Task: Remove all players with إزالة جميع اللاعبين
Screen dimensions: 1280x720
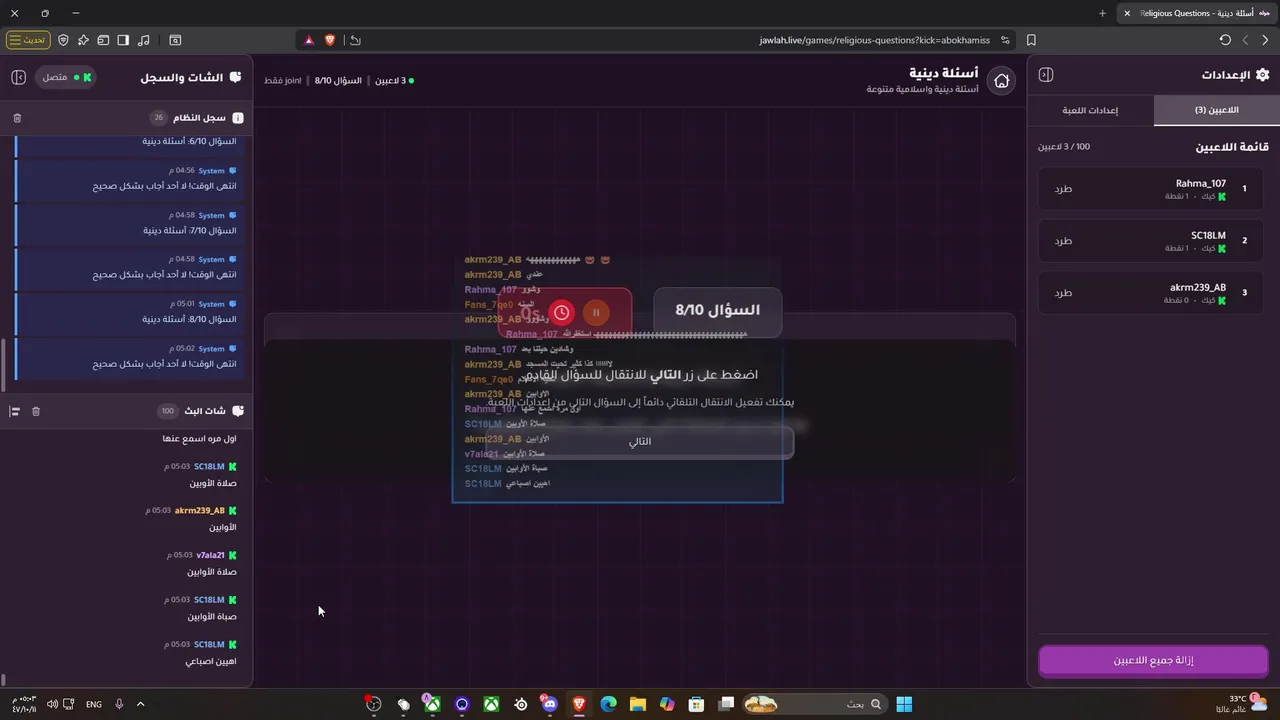Action: point(1153,661)
